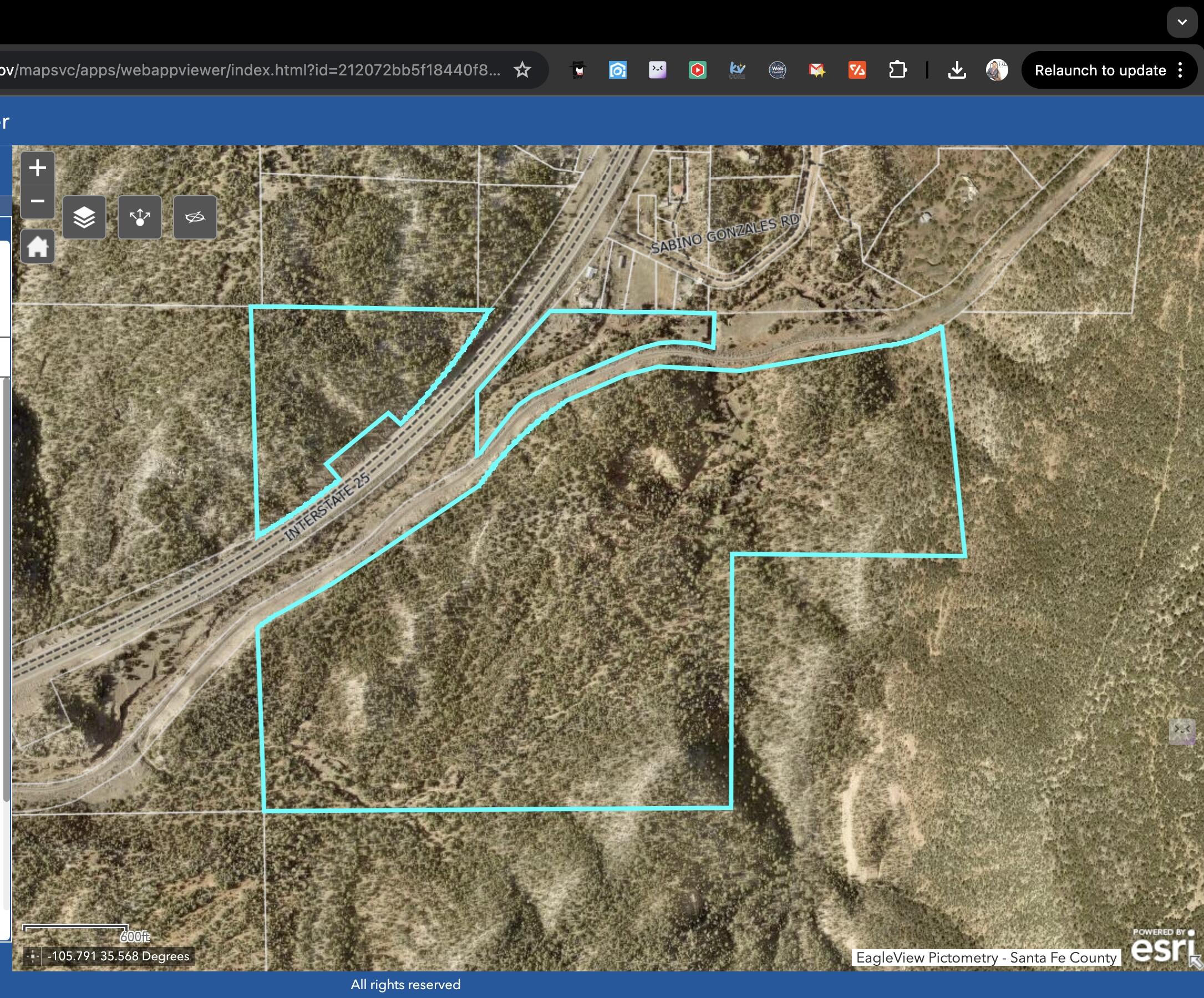Open Chrome Downloads icon

click(956, 70)
